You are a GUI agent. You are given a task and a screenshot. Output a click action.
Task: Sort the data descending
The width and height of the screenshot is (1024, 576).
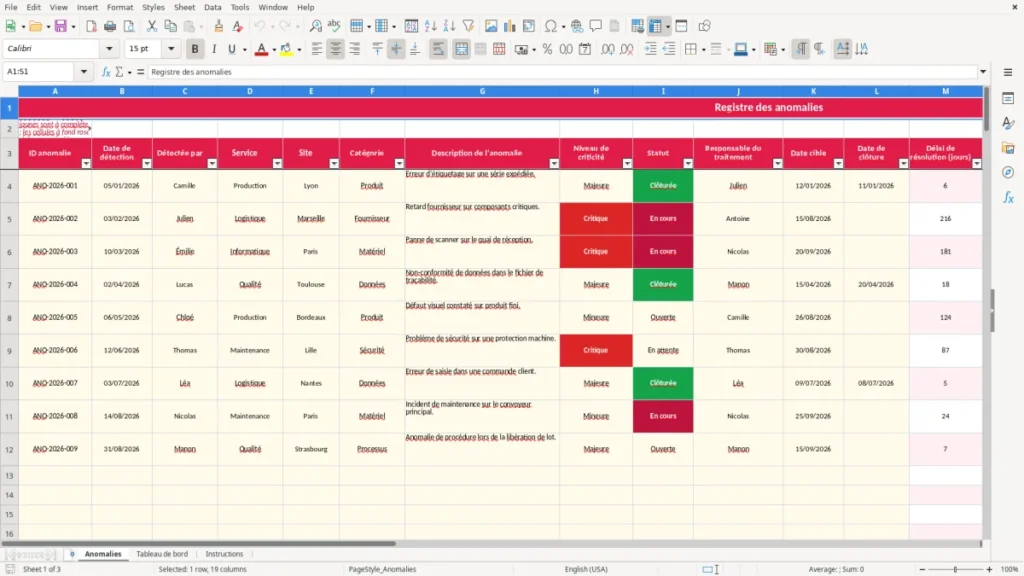(x=449, y=26)
